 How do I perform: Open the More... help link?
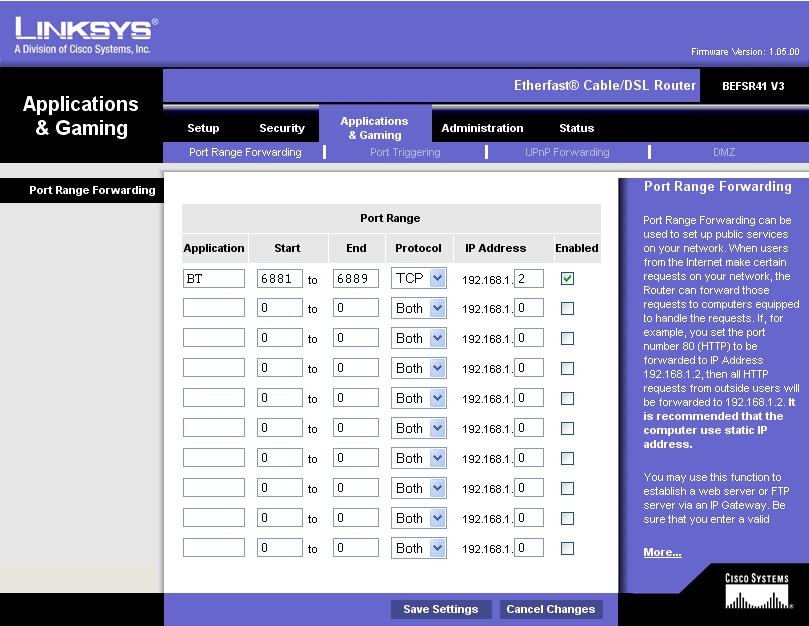click(662, 552)
